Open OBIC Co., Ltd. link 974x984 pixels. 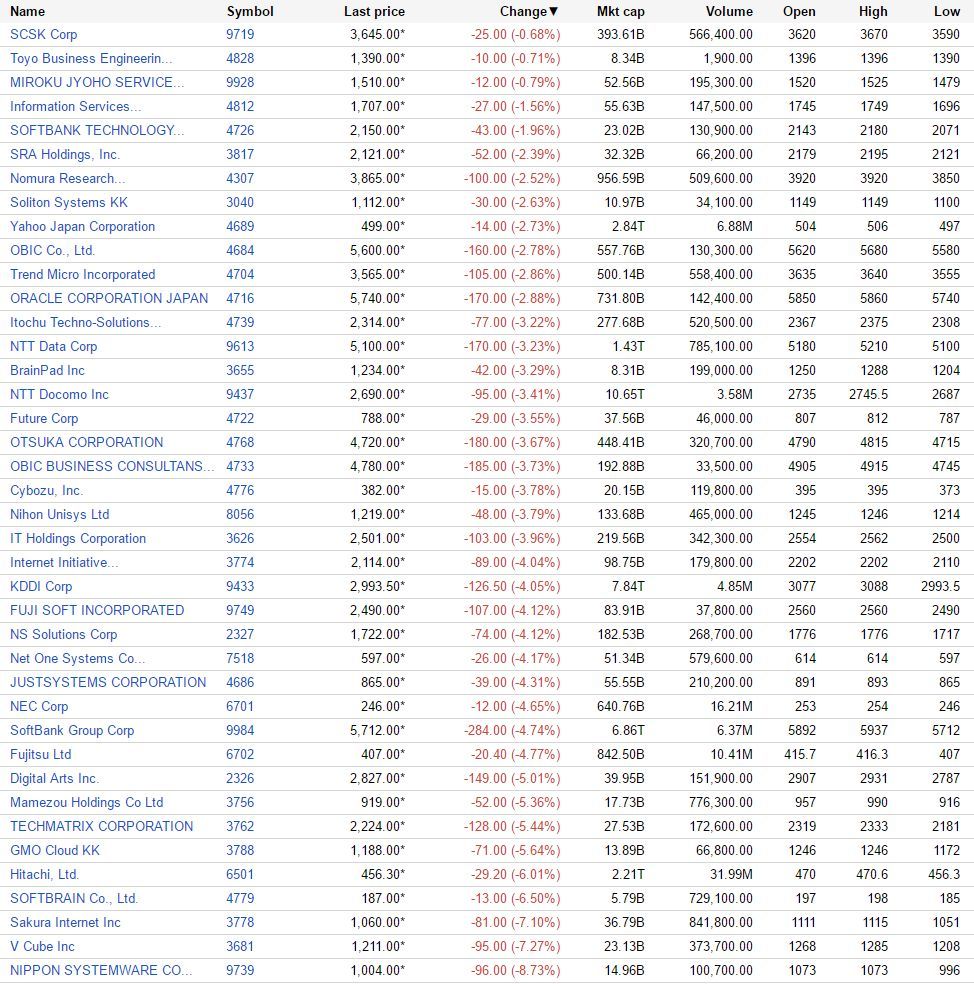click(x=52, y=250)
